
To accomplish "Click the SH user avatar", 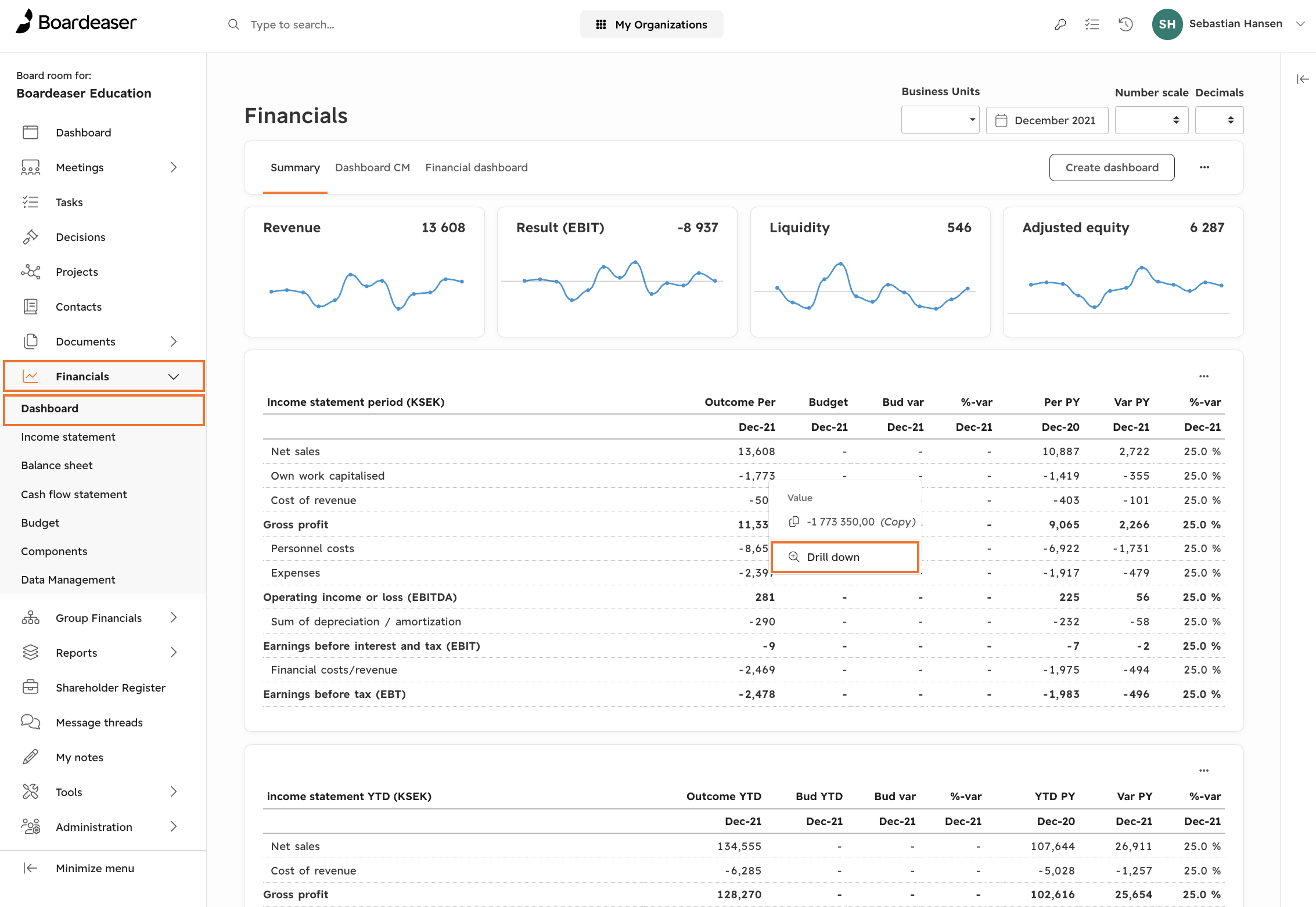I will click(1167, 24).
